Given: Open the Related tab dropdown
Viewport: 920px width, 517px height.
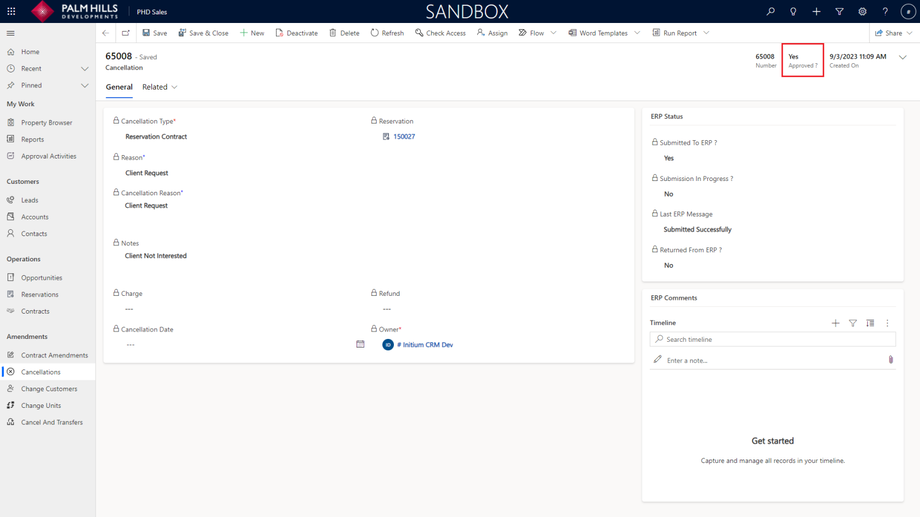Looking at the screenshot, I should pyautogui.click(x=160, y=87).
